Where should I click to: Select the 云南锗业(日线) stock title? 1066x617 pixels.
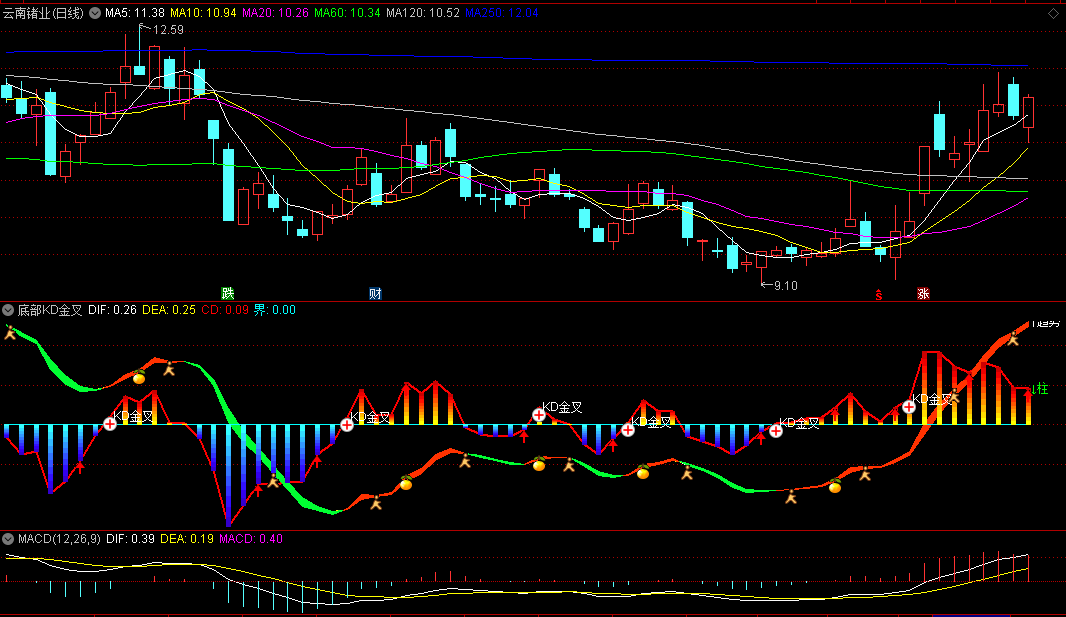(44, 13)
